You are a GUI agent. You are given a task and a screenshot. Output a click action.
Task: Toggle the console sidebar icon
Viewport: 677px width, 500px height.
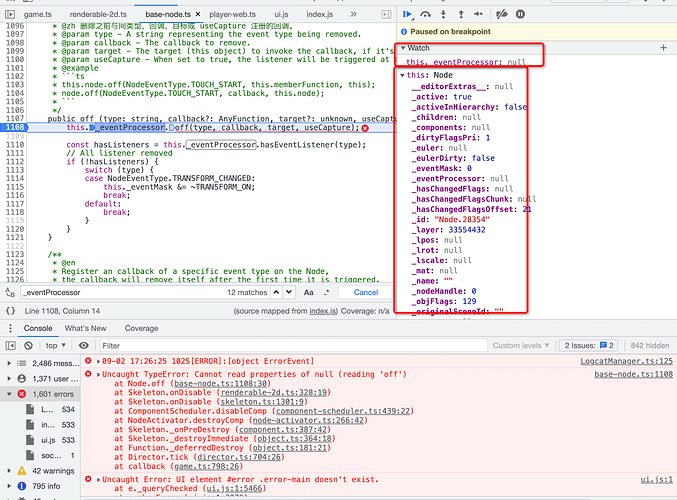(x=10, y=345)
